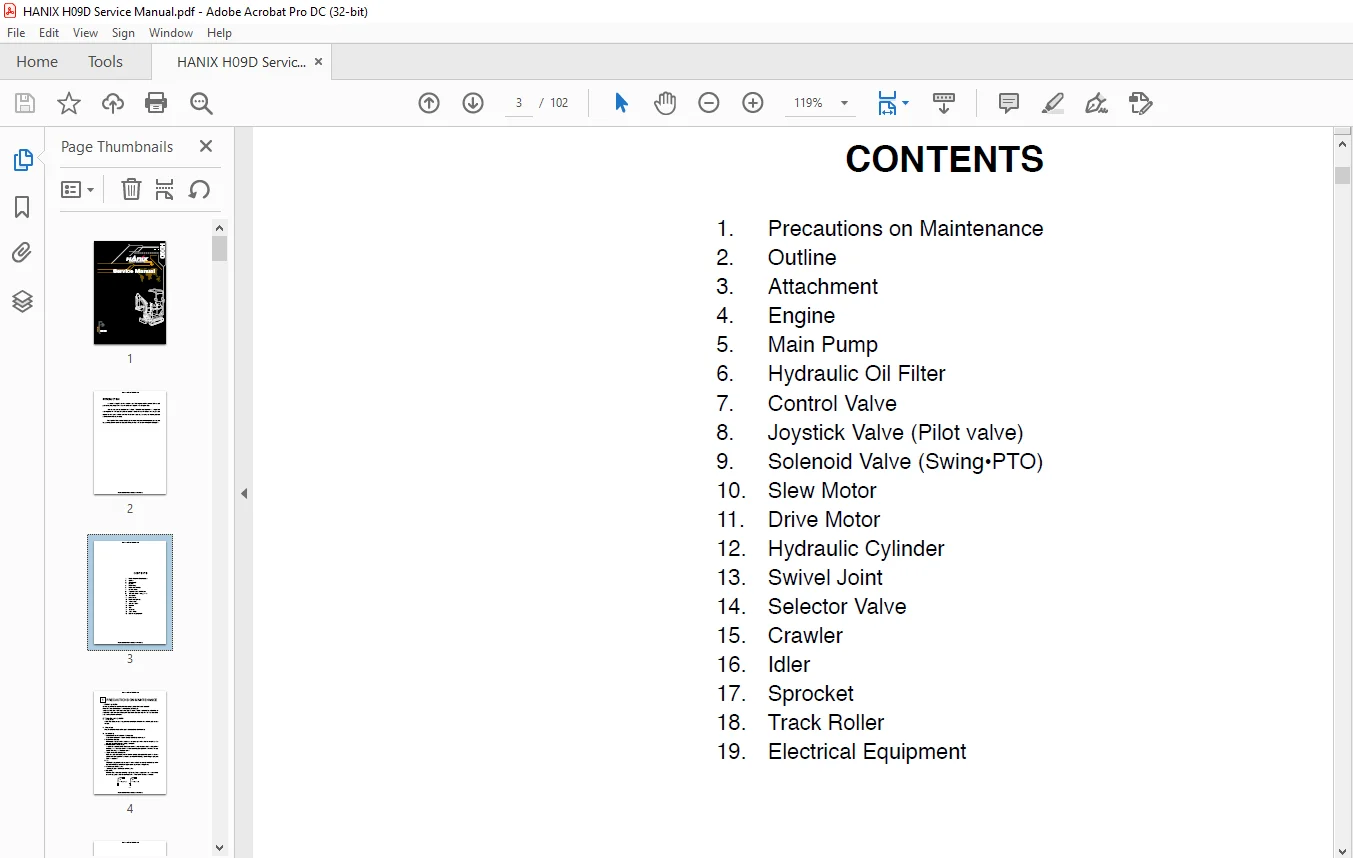Open the Edit menu

coord(49,33)
